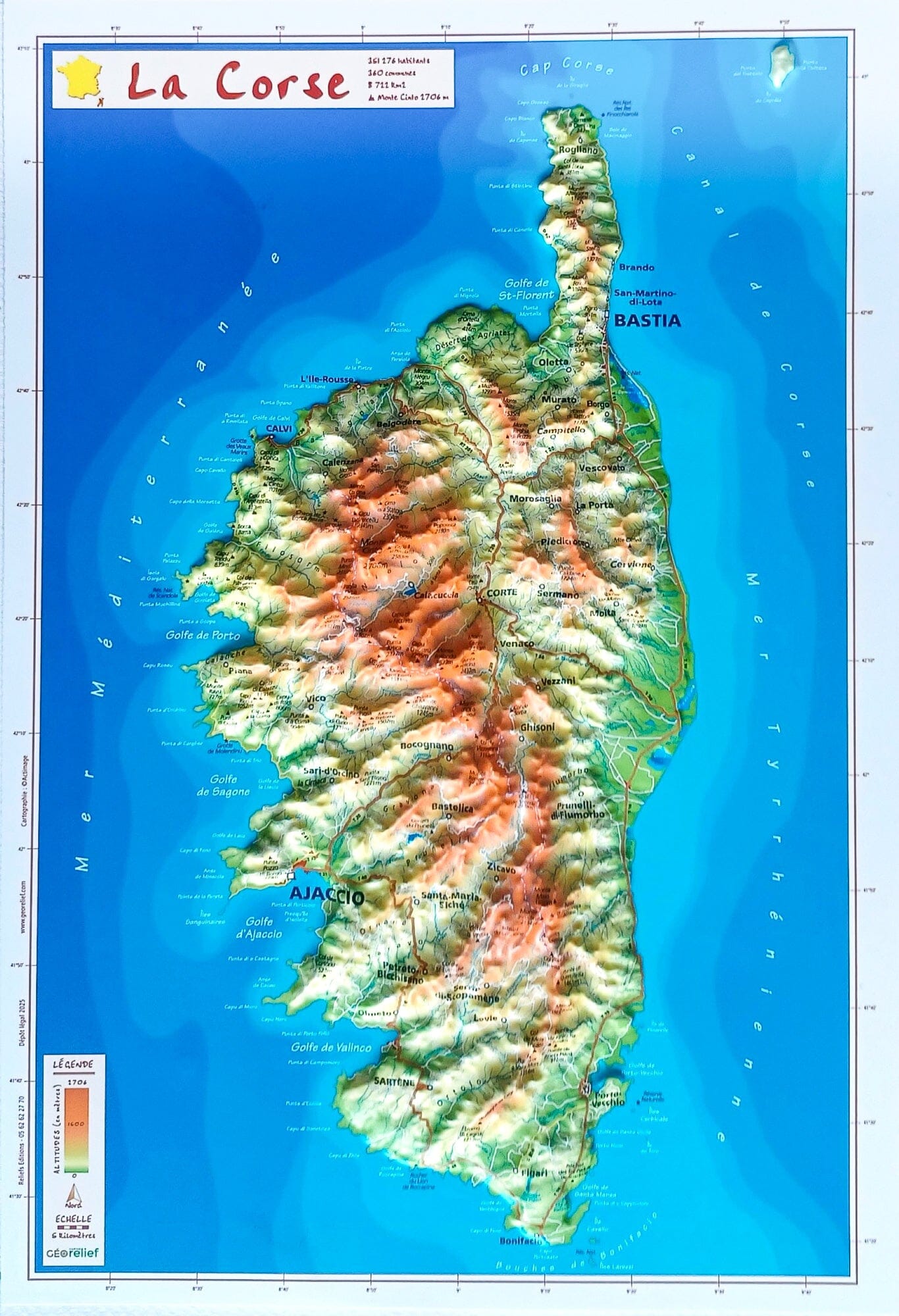Click the 'Golfe de Porto' label
The height and width of the screenshot is (1316, 899).
click(203, 635)
